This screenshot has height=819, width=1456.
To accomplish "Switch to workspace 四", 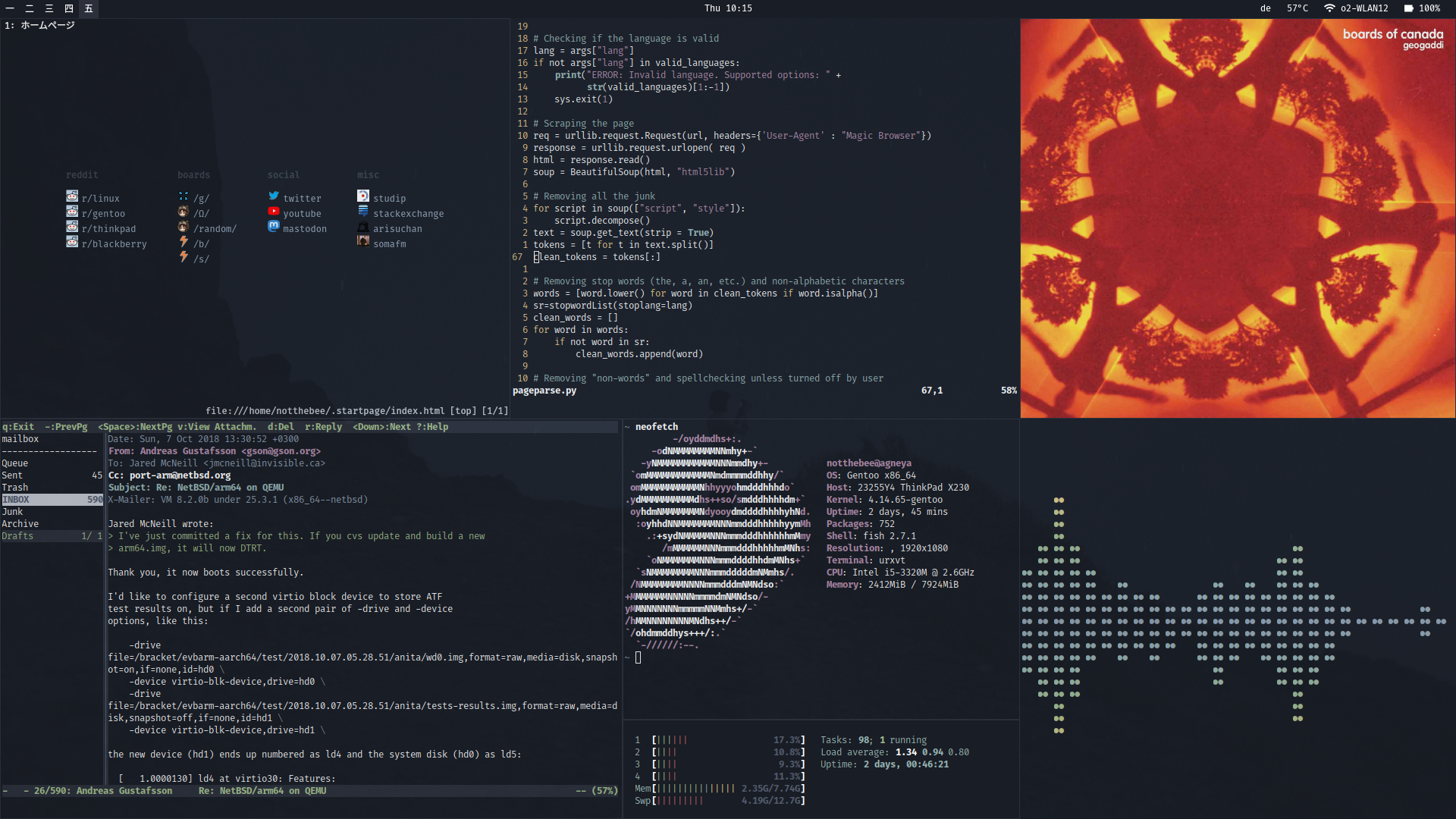I will 69,8.
